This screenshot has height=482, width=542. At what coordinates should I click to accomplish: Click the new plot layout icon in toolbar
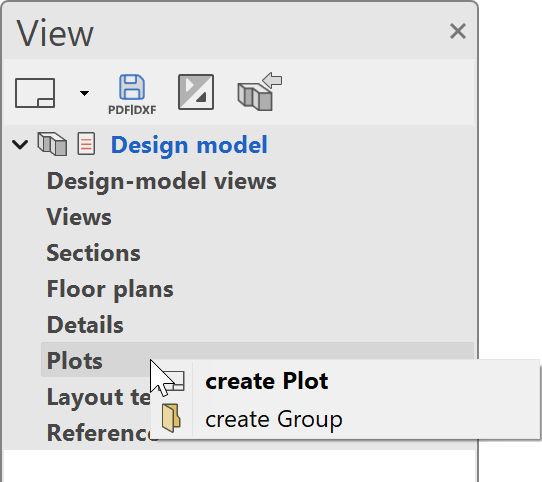pyautogui.click(x=35, y=93)
